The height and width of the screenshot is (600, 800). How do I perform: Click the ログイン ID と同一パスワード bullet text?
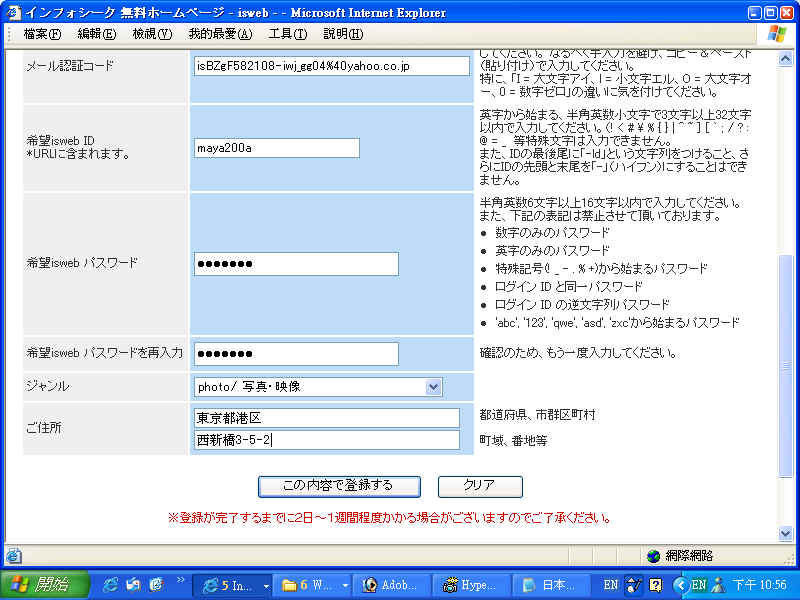(x=569, y=287)
